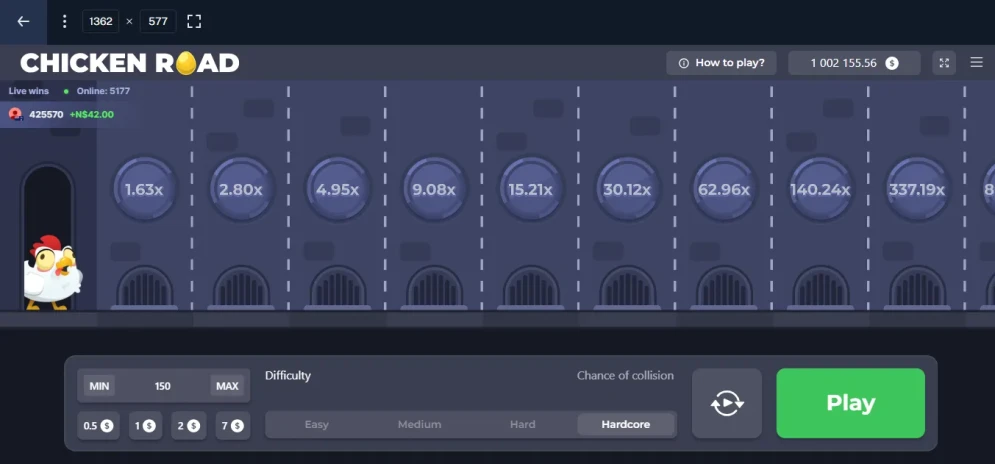
Task: Open the three-dot options menu
Action: point(65,21)
